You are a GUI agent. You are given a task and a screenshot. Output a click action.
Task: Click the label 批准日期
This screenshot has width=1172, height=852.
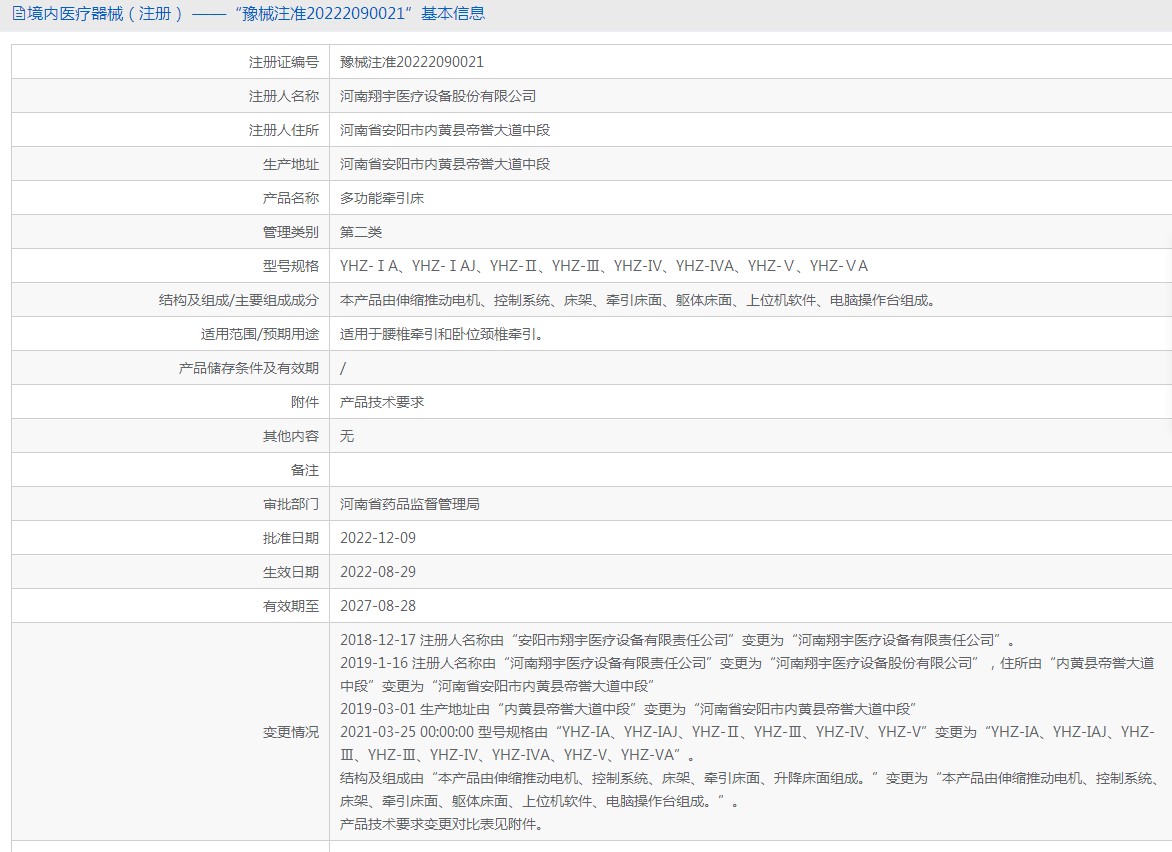point(291,538)
